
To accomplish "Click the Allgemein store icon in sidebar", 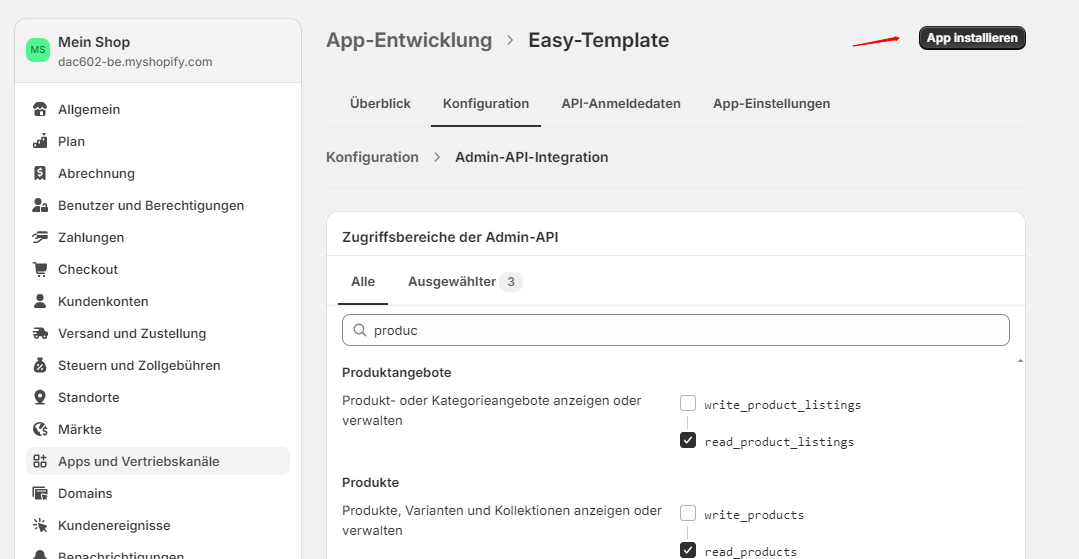I will pyautogui.click(x=40, y=109).
